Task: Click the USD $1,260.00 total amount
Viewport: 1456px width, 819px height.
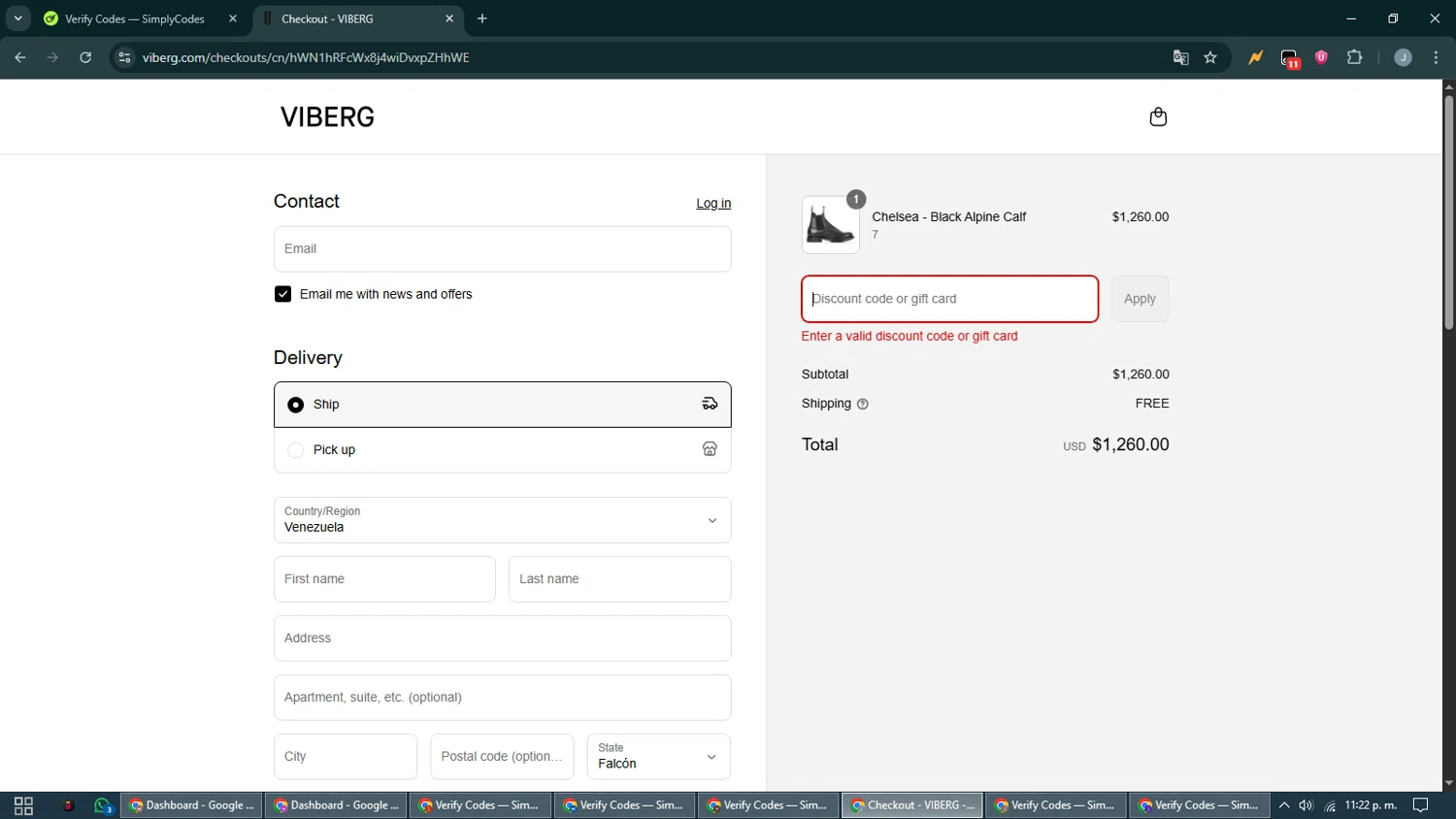Action: (x=1116, y=444)
